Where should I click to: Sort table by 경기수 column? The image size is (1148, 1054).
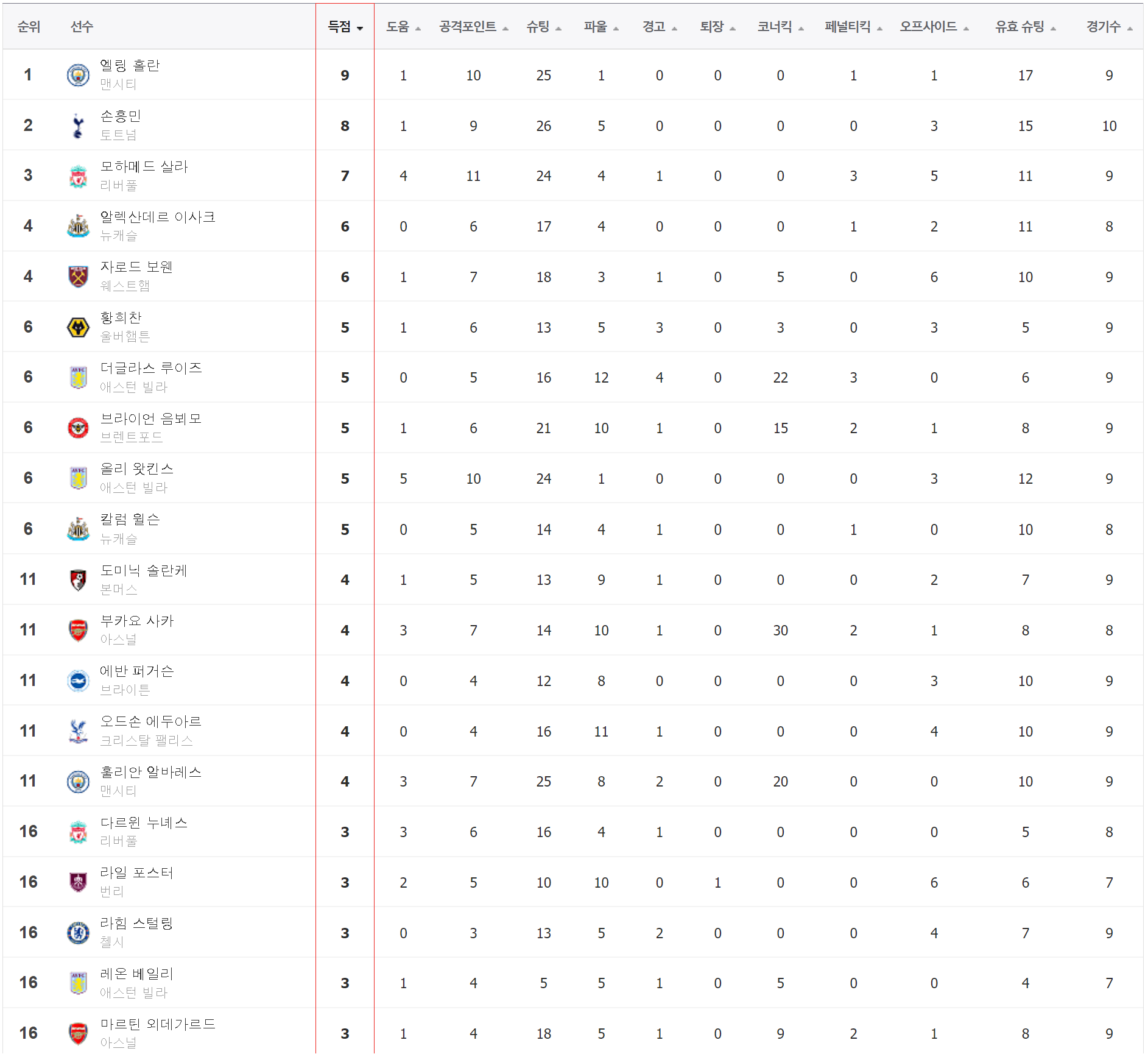(x=1110, y=27)
